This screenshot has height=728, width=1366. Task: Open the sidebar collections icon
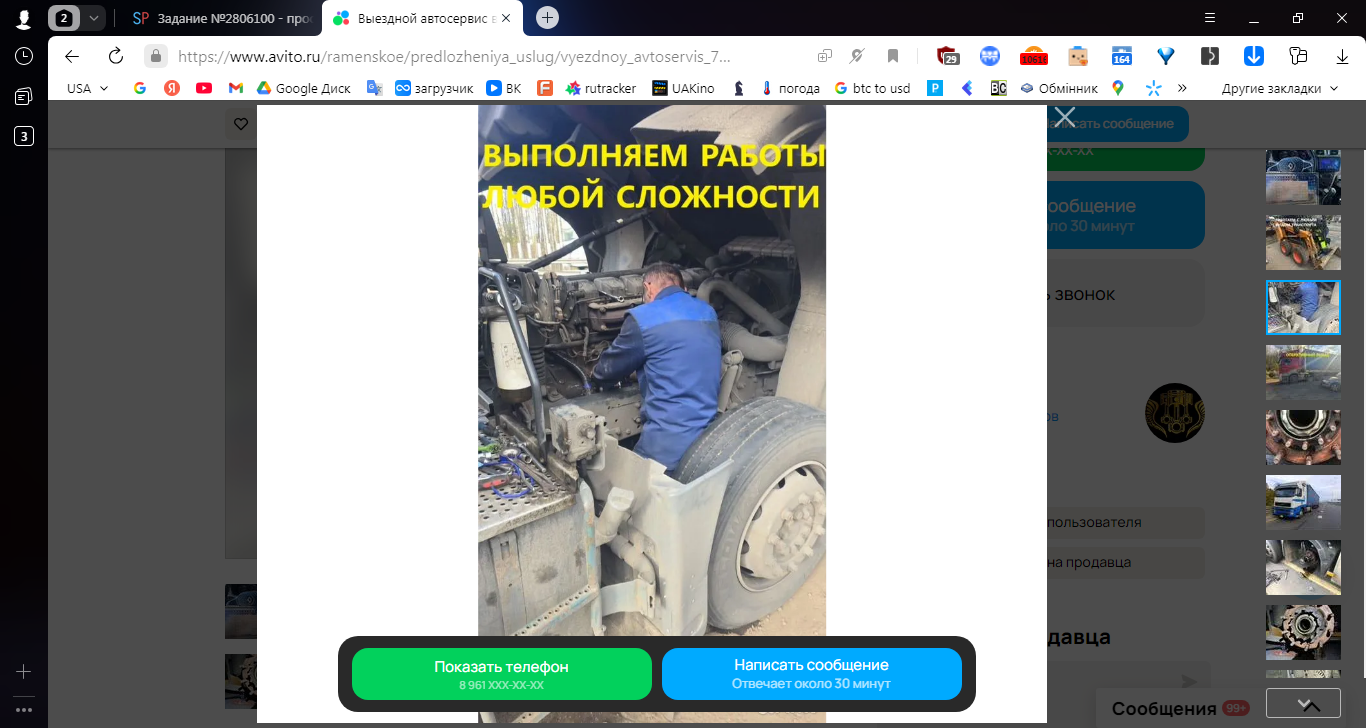[x=24, y=97]
